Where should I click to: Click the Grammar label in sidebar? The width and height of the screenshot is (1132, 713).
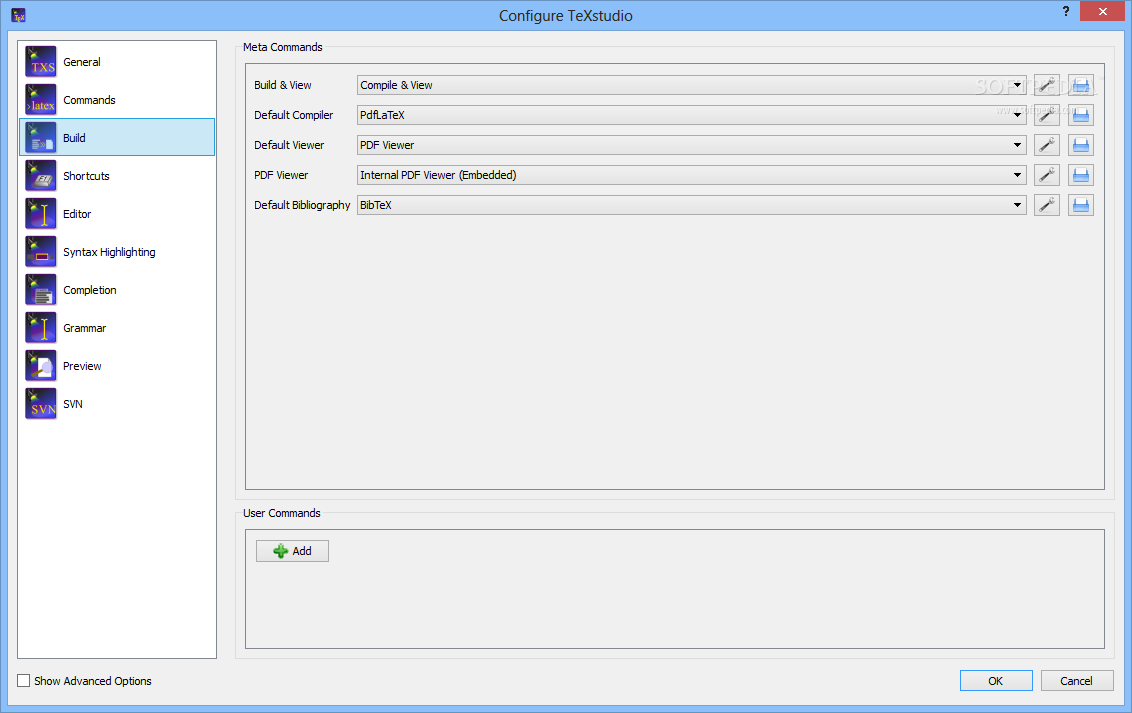pyautogui.click(x=84, y=328)
